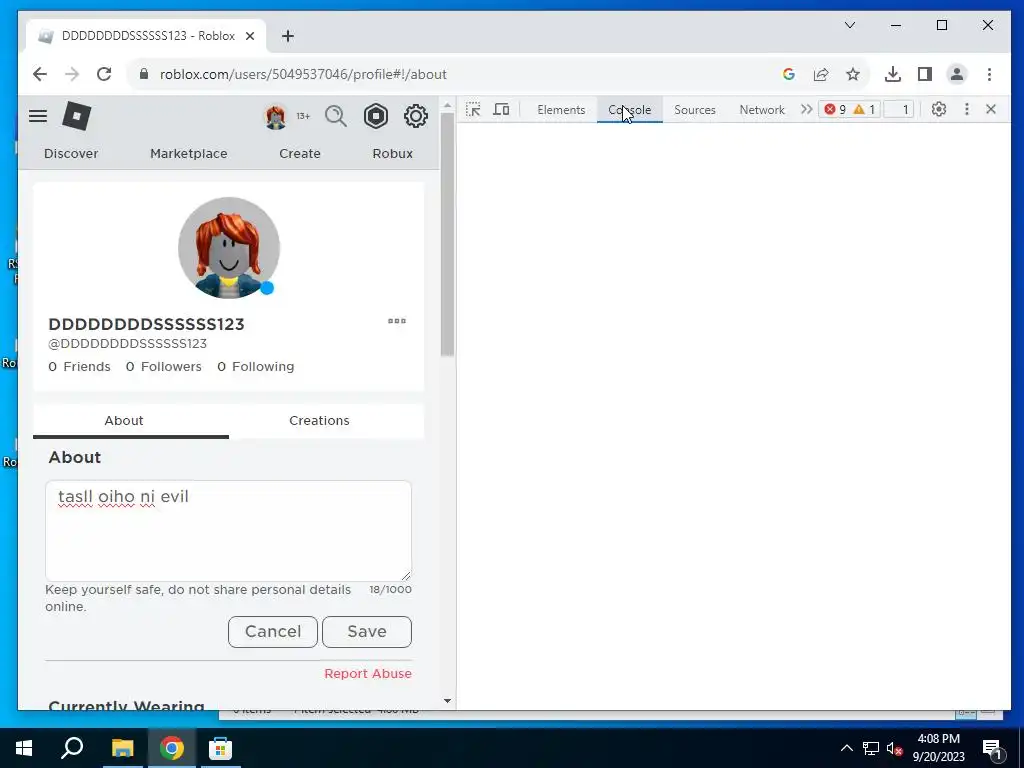Viewport: 1024px width, 768px height.
Task: Open File Explorer from taskbar
Action: click(x=122, y=748)
